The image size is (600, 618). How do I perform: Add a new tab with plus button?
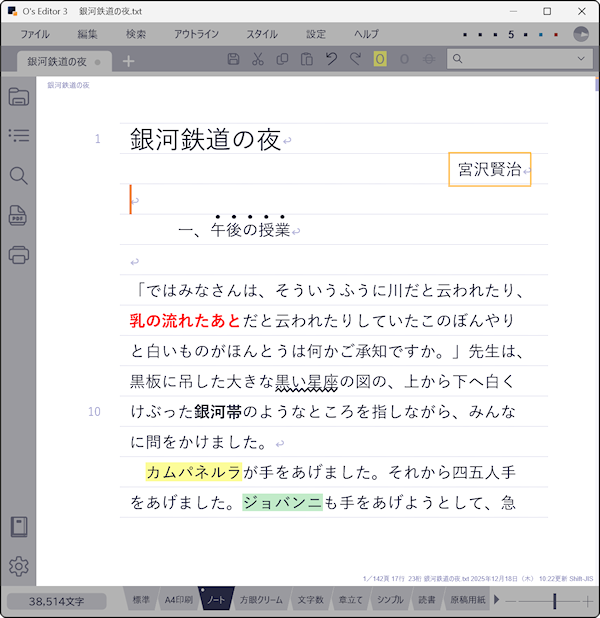pos(128,61)
